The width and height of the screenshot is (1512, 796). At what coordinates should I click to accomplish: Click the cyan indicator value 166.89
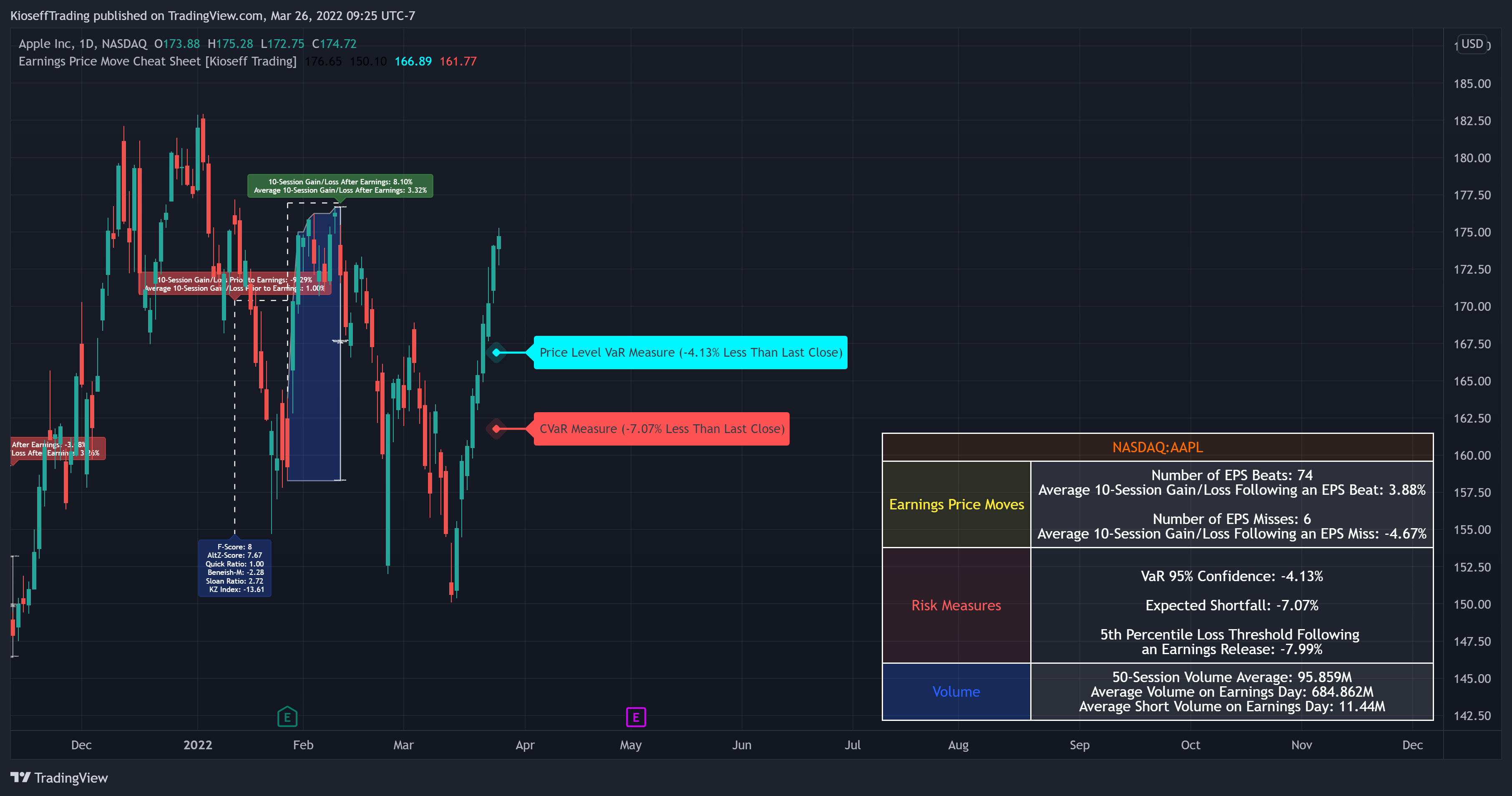tap(413, 62)
